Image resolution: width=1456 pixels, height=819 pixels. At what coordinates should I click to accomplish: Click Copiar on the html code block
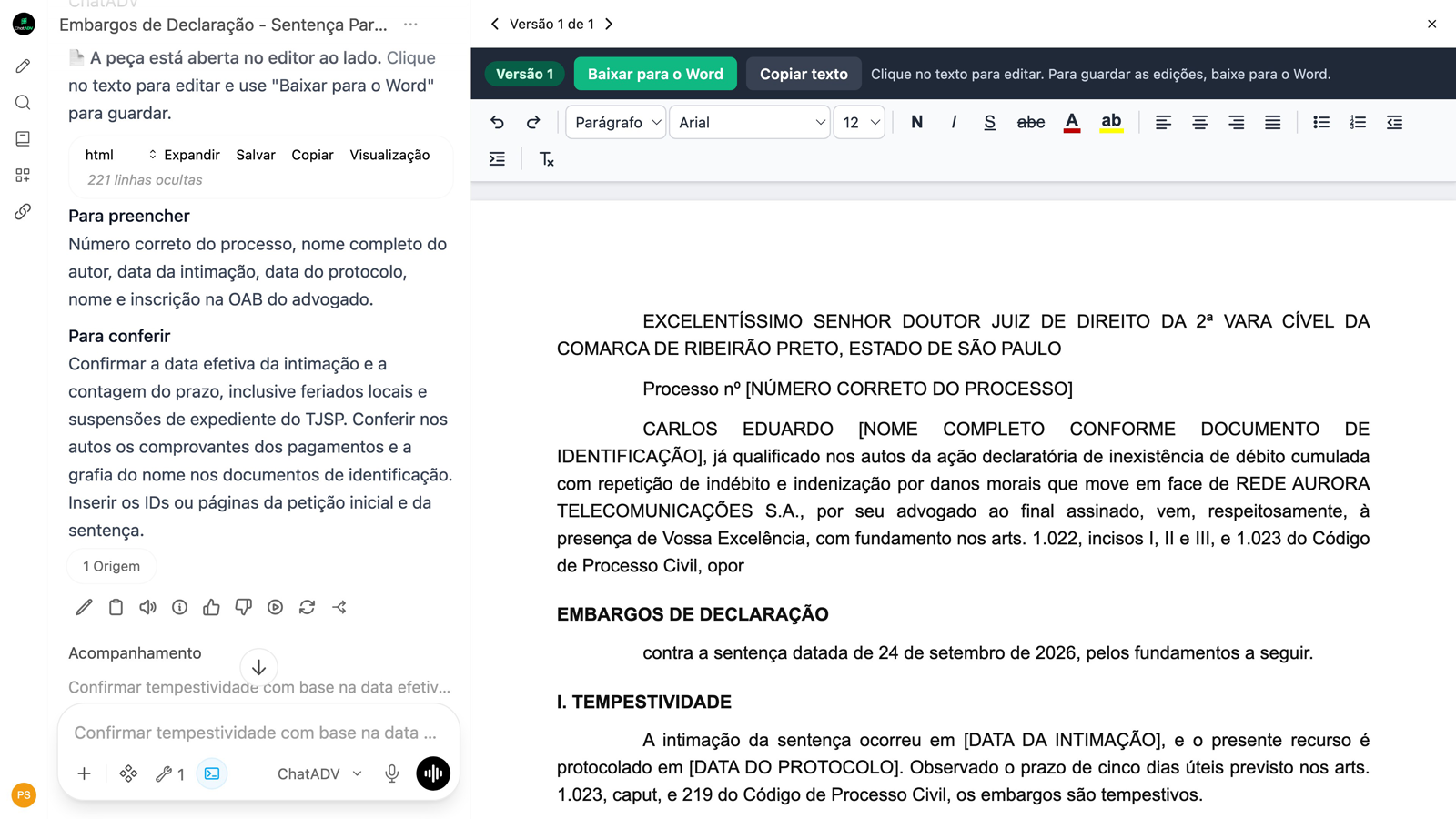312,155
